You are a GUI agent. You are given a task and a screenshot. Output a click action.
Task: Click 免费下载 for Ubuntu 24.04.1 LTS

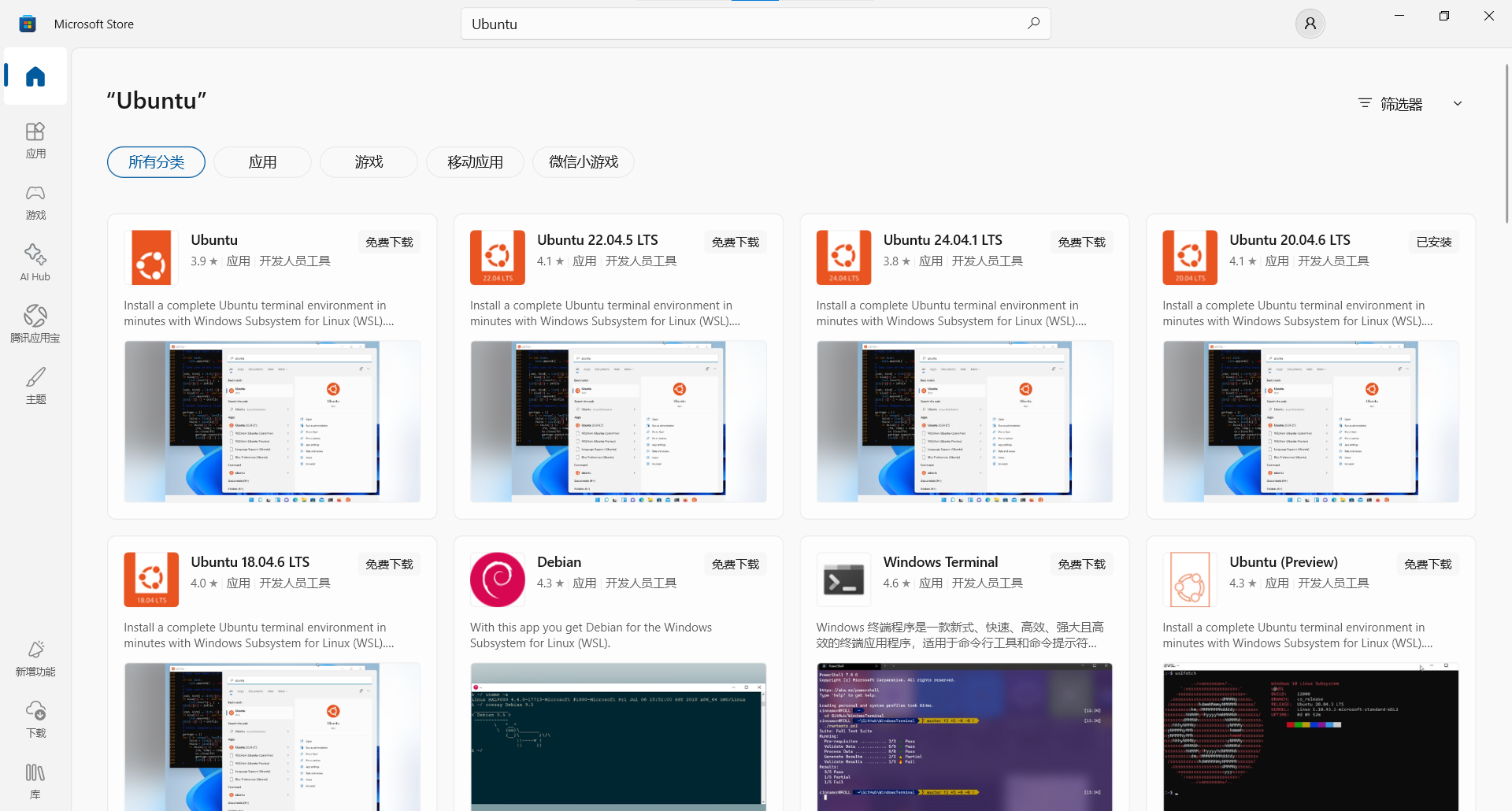point(1081,242)
